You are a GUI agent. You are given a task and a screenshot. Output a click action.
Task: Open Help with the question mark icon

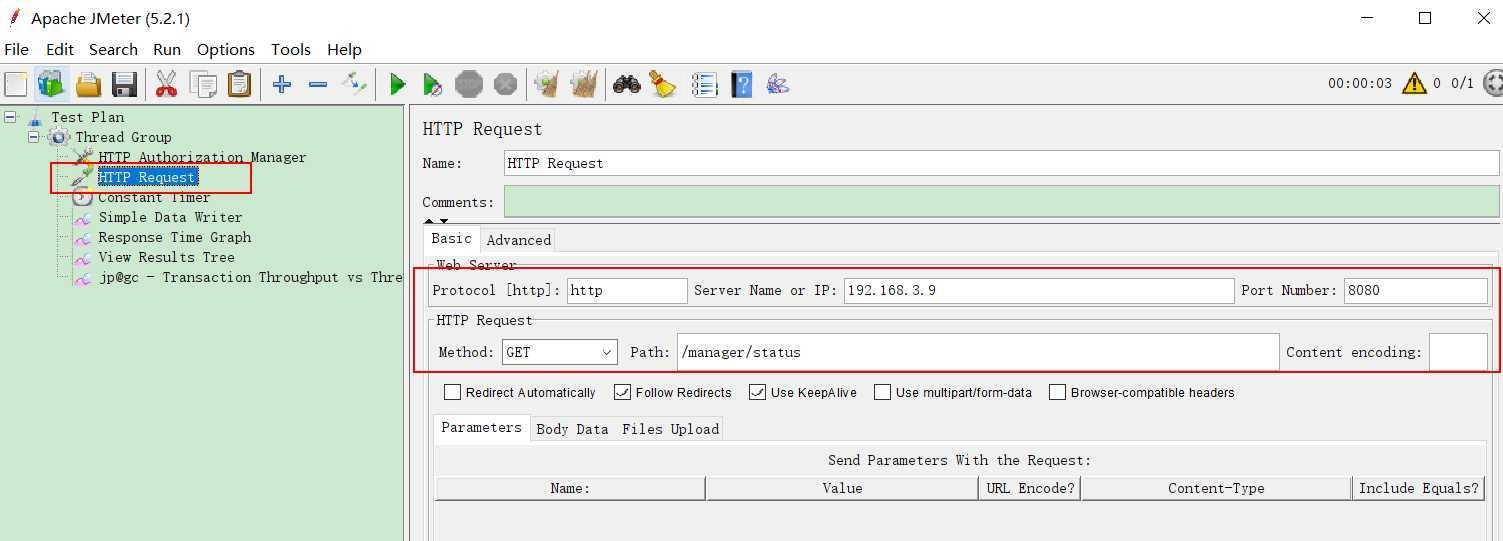click(x=741, y=84)
